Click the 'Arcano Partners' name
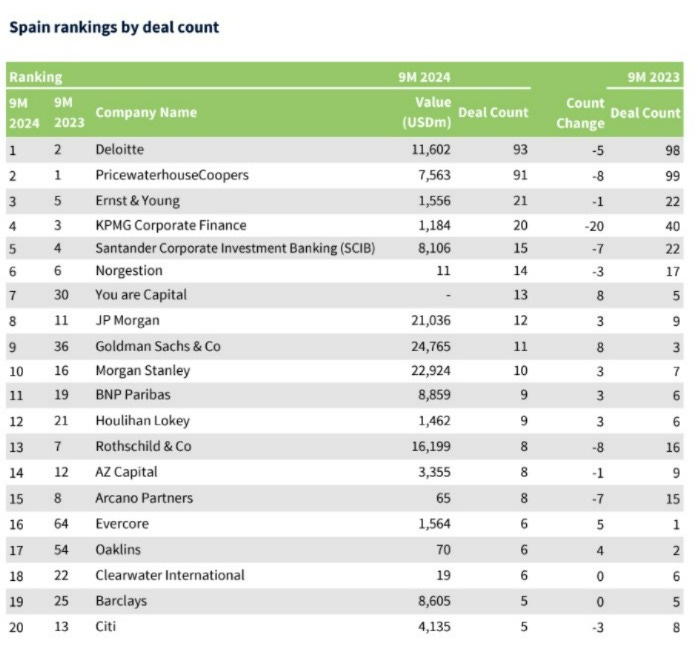This screenshot has width=695, height=647. (x=144, y=498)
